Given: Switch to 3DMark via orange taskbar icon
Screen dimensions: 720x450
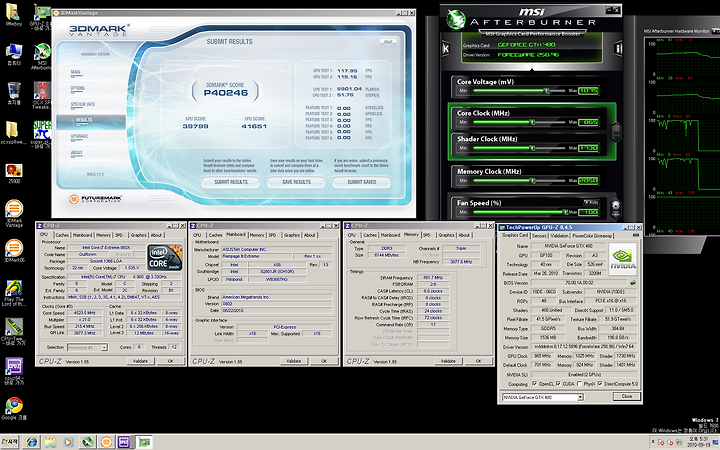Looking at the screenshot, I should click(x=106, y=442).
